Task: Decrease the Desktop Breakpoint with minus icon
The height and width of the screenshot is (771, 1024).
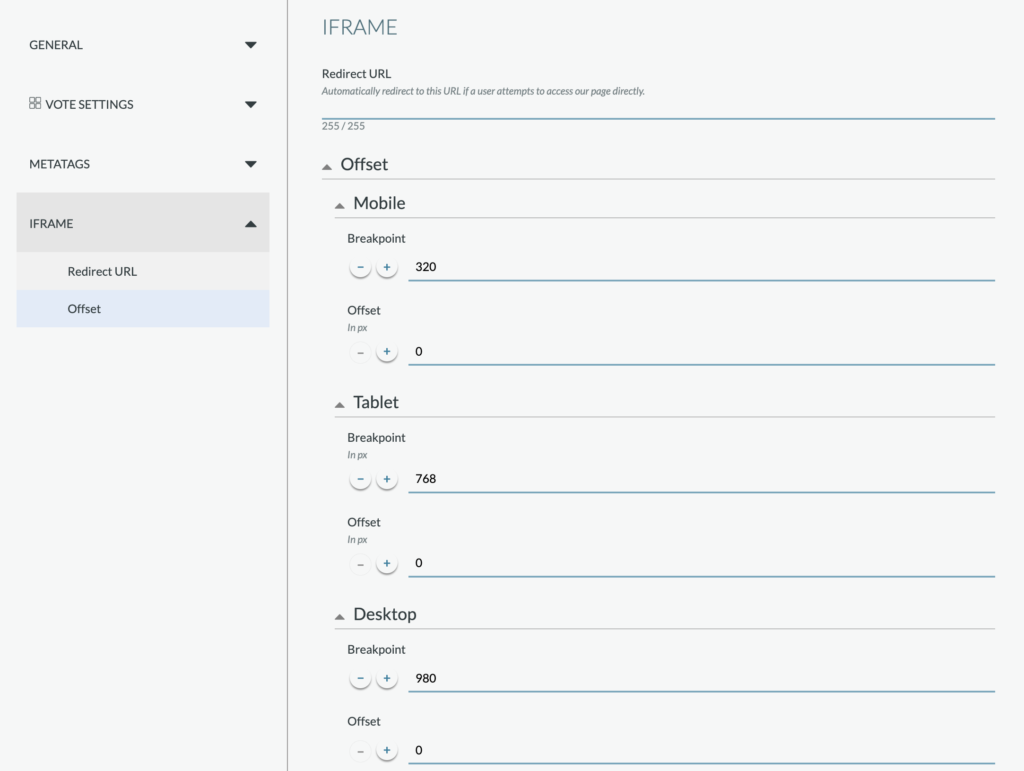Action: point(360,678)
